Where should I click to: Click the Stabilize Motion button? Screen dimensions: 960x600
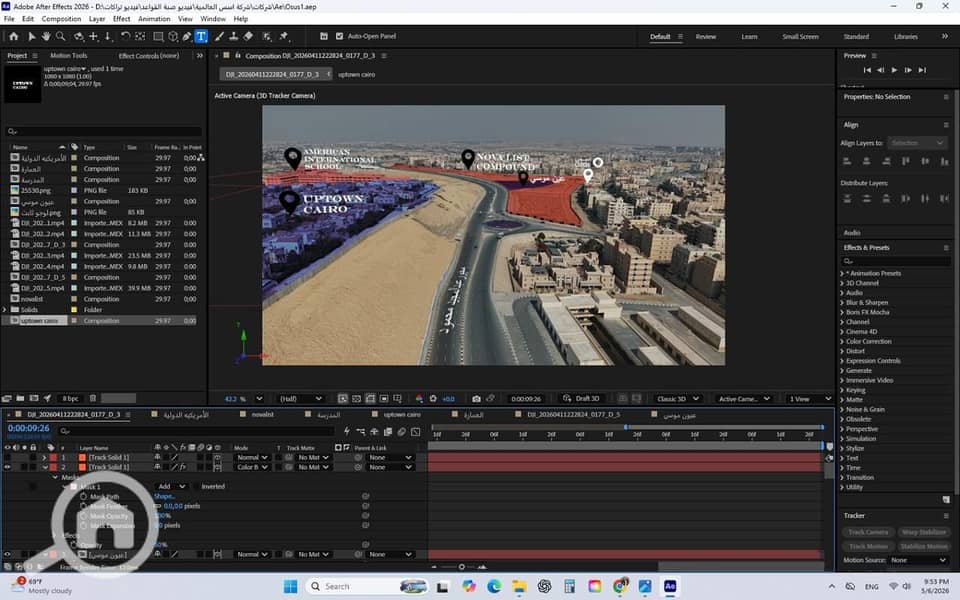point(923,546)
